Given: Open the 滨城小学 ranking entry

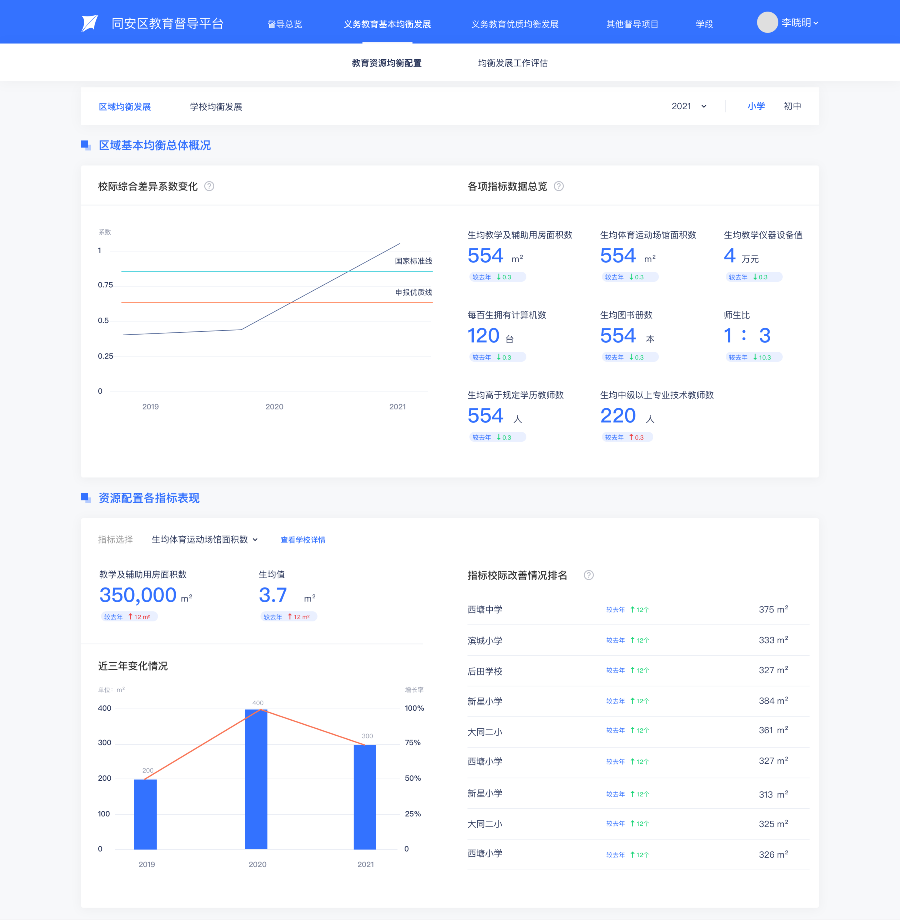Looking at the screenshot, I should coord(485,640).
